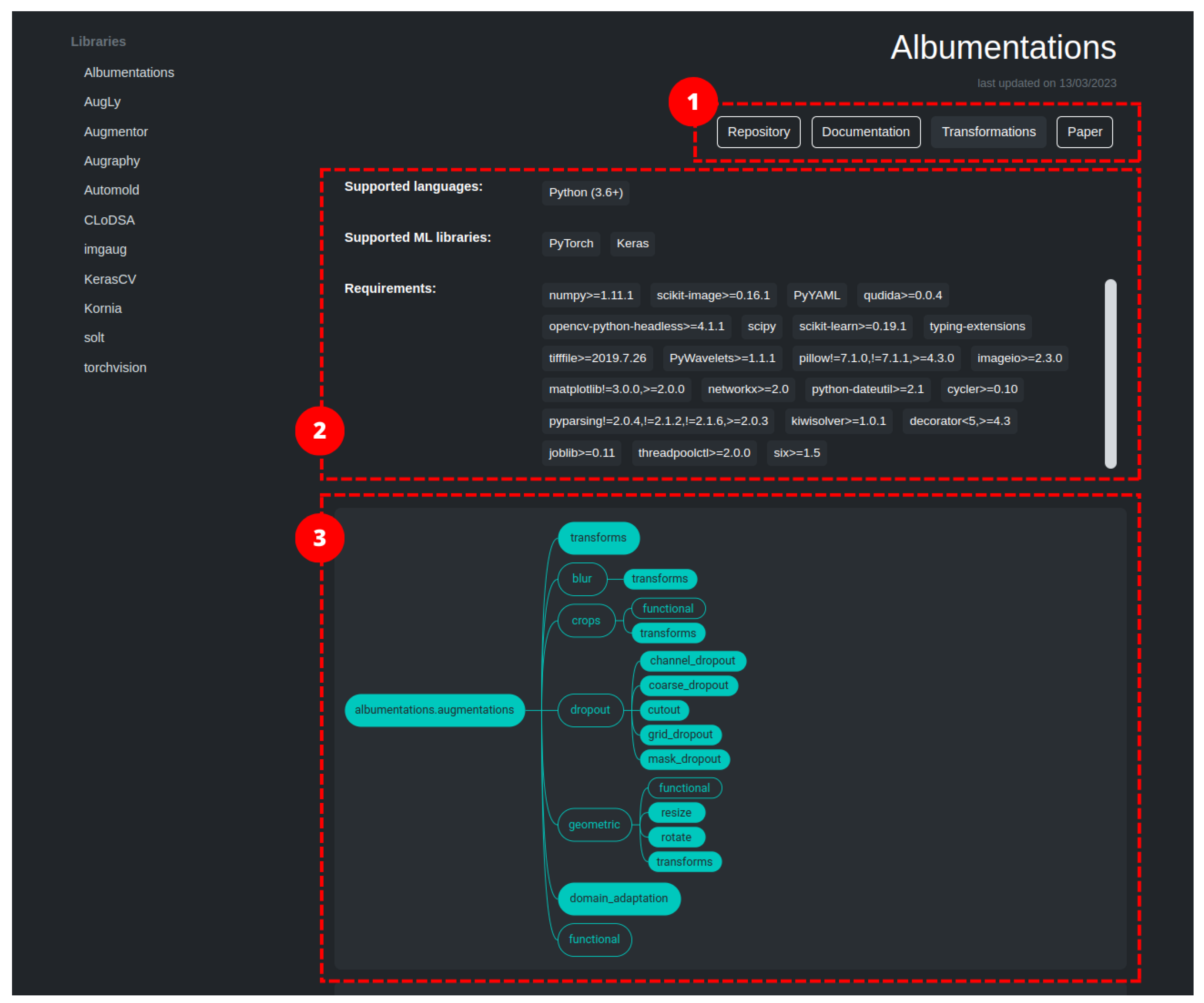Expand the domain_adaptation node
This screenshot has height=1003, width=1204.
point(618,899)
